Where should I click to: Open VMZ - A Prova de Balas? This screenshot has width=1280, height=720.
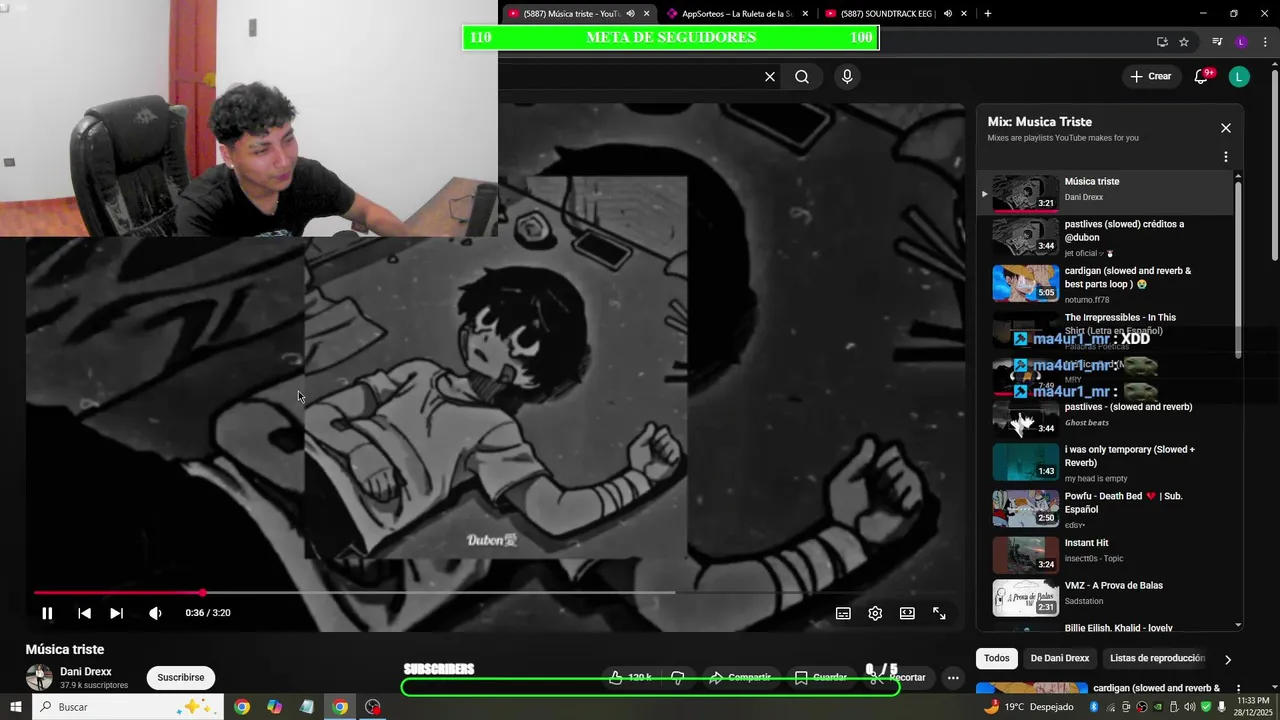pyautogui.click(x=1106, y=597)
